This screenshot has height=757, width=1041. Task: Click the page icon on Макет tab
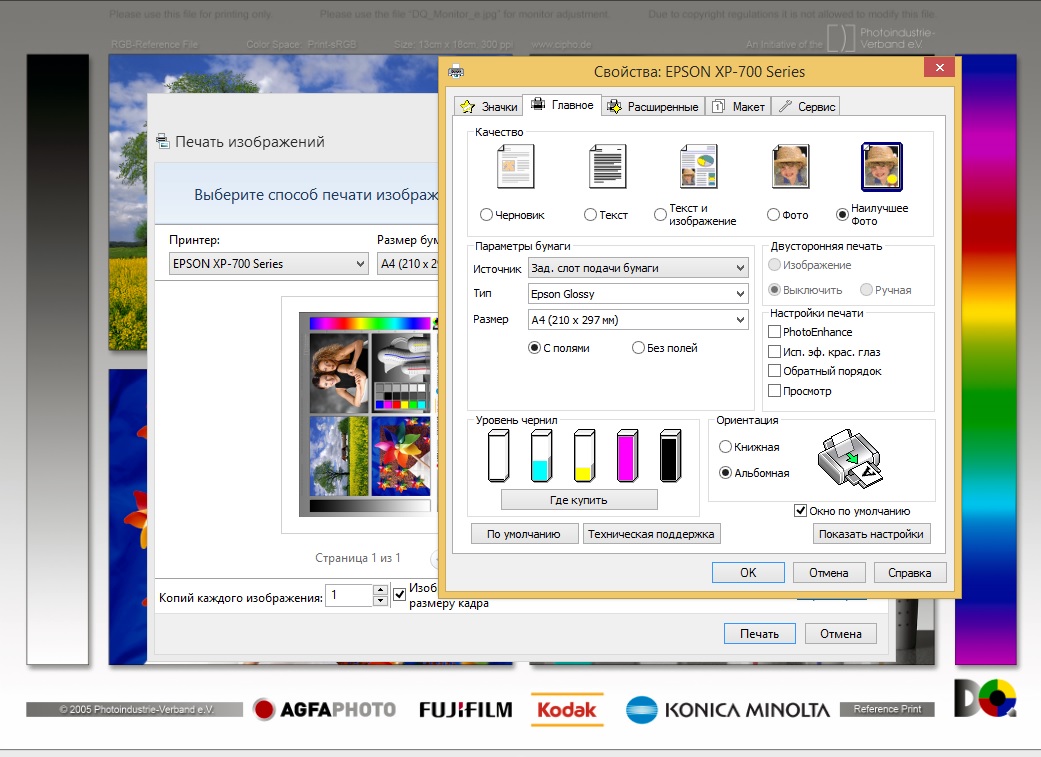coord(718,106)
